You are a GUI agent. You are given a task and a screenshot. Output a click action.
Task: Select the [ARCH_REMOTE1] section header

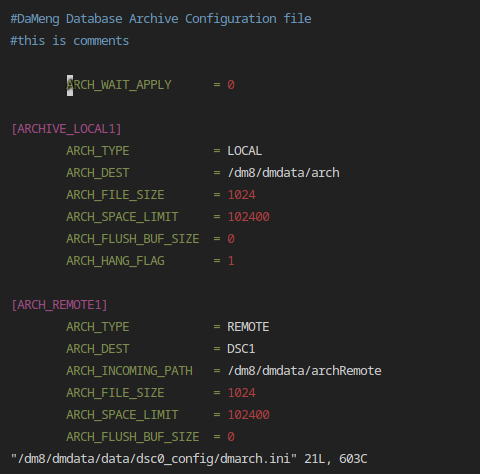pos(59,305)
